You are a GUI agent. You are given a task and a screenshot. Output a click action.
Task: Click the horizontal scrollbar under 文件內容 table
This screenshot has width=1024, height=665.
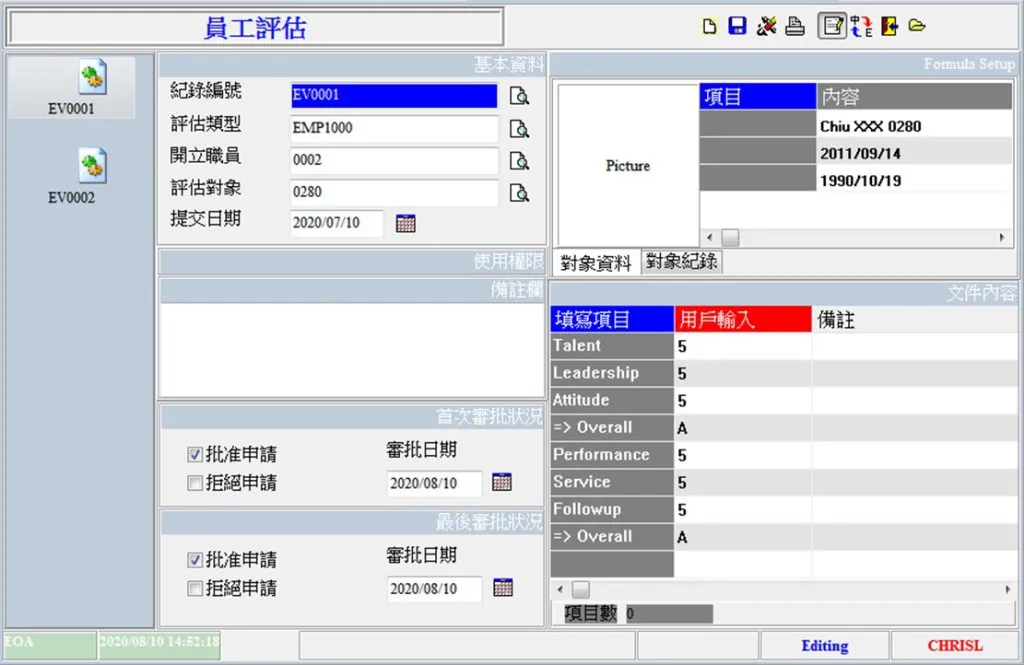780,590
